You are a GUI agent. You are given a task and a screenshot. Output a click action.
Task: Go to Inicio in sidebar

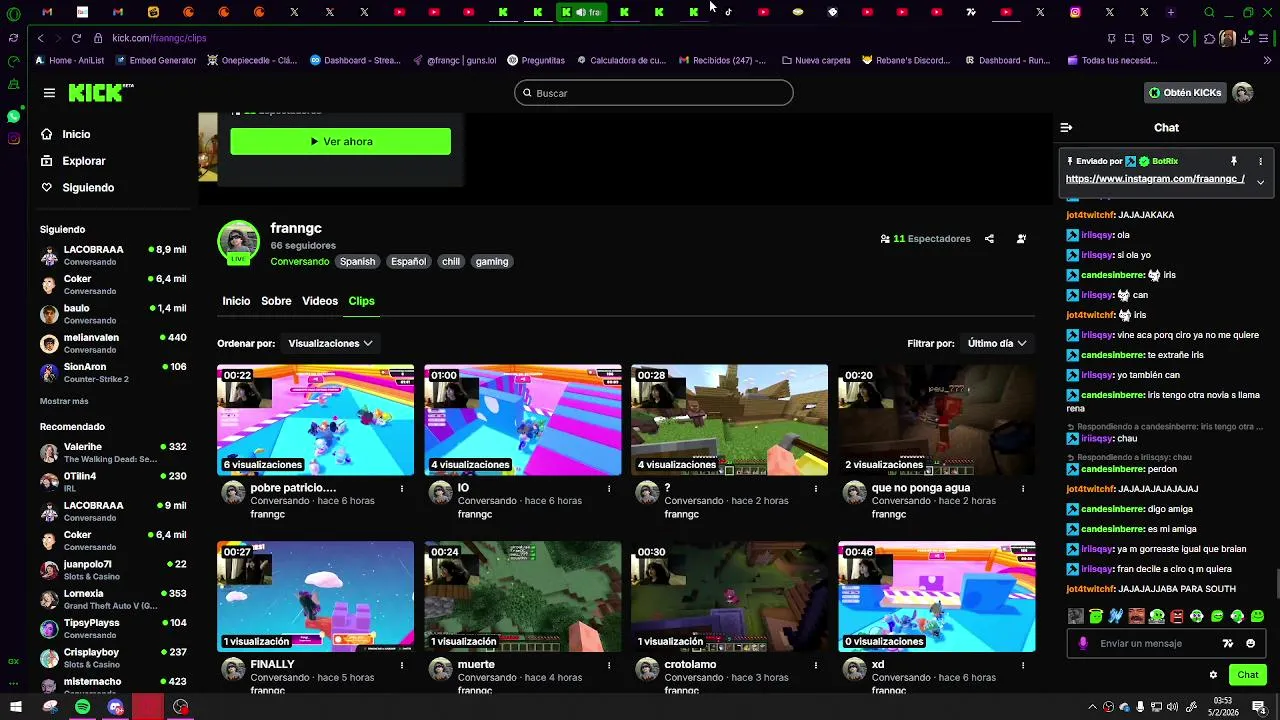coord(66,134)
